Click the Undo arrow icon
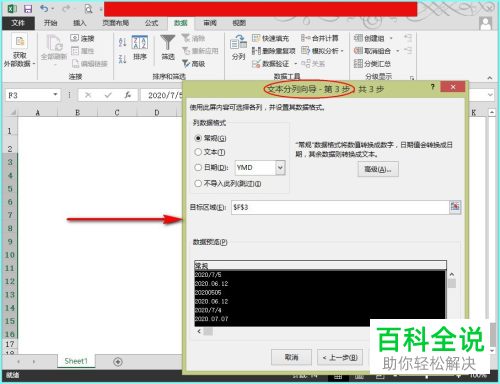Image resolution: width=500 pixels, height=384 pixels. [x=44, y=9]
